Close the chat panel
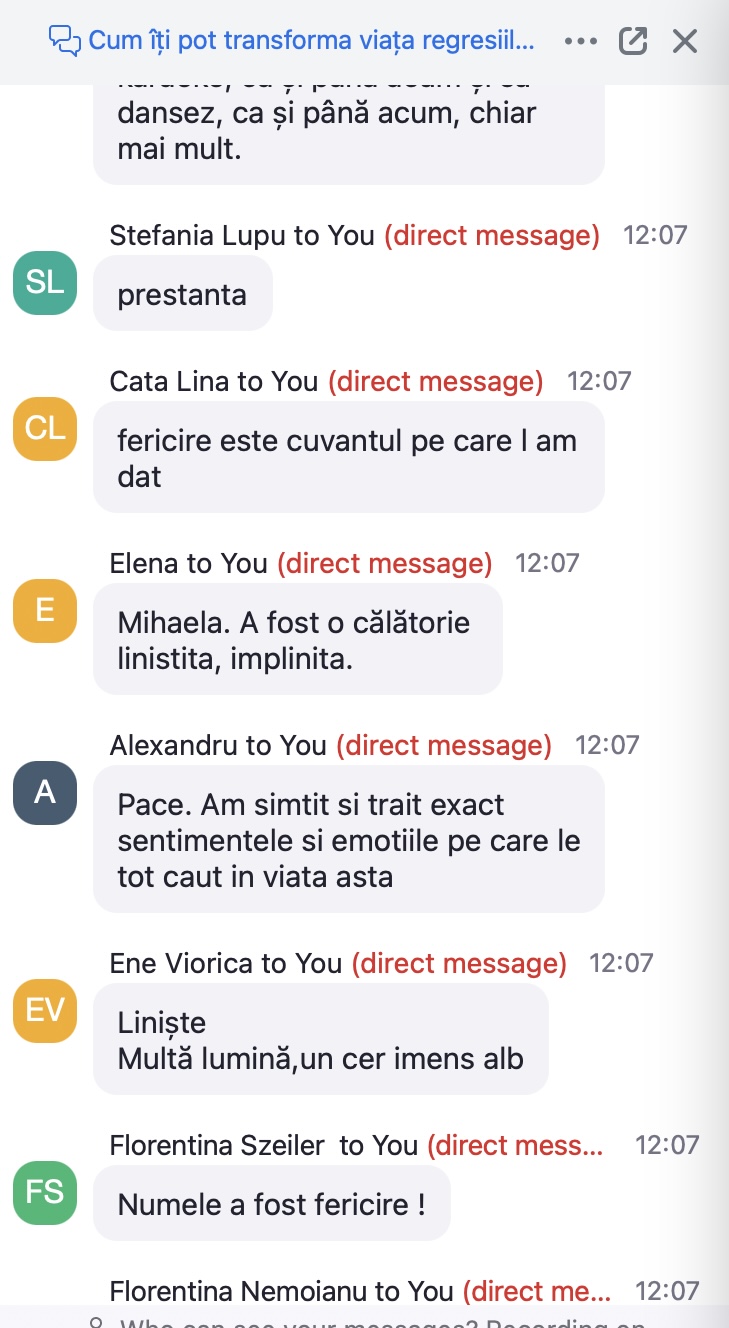The width and height of the screenshot is (729, 1328). [x=685, y=41]
